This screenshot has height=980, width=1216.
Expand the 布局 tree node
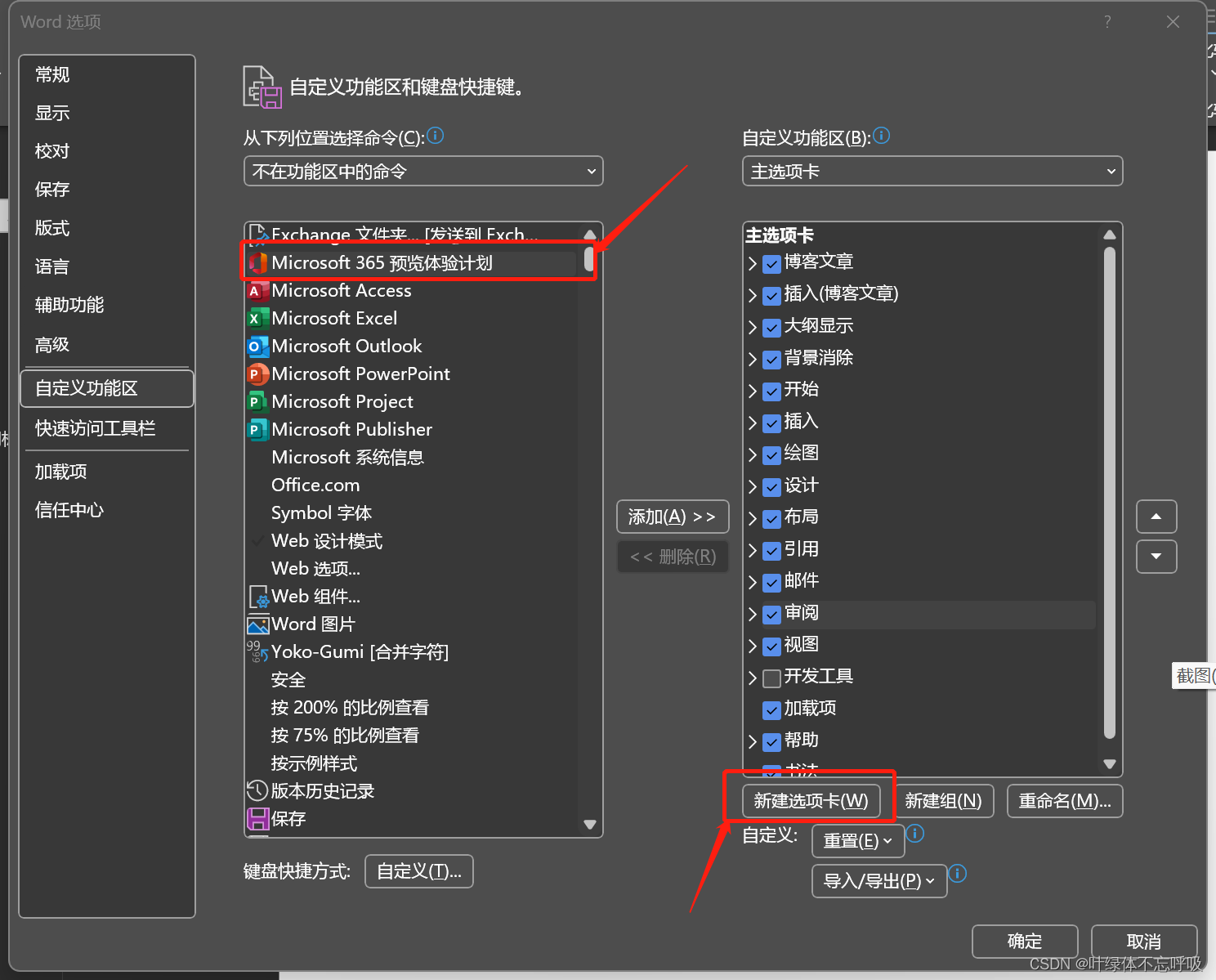click(x=753, y=519)
